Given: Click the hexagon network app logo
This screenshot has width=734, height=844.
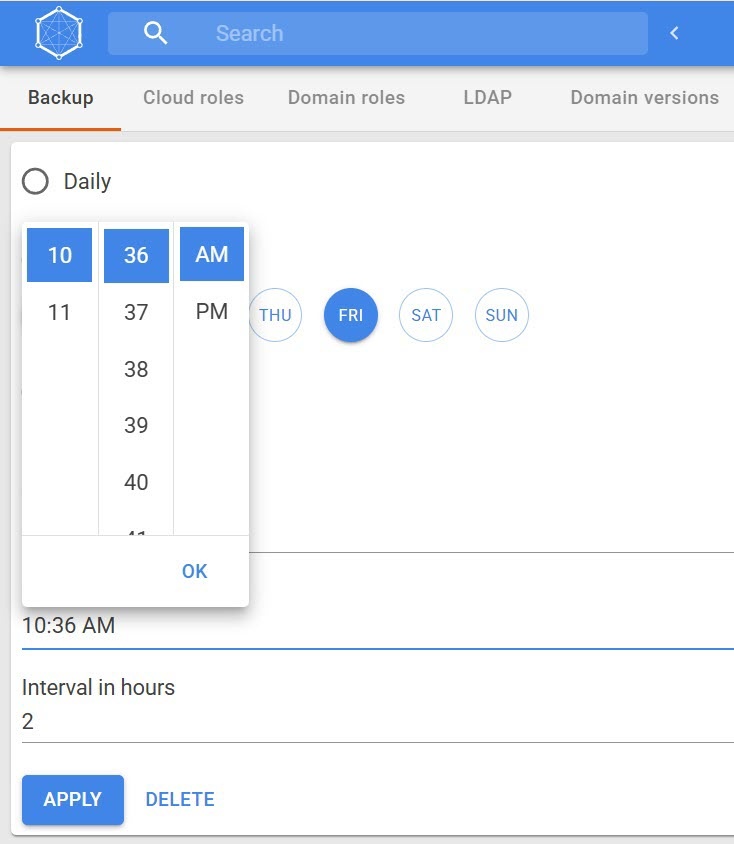Looking at the screenshot, I should click(x=60, y=33).
